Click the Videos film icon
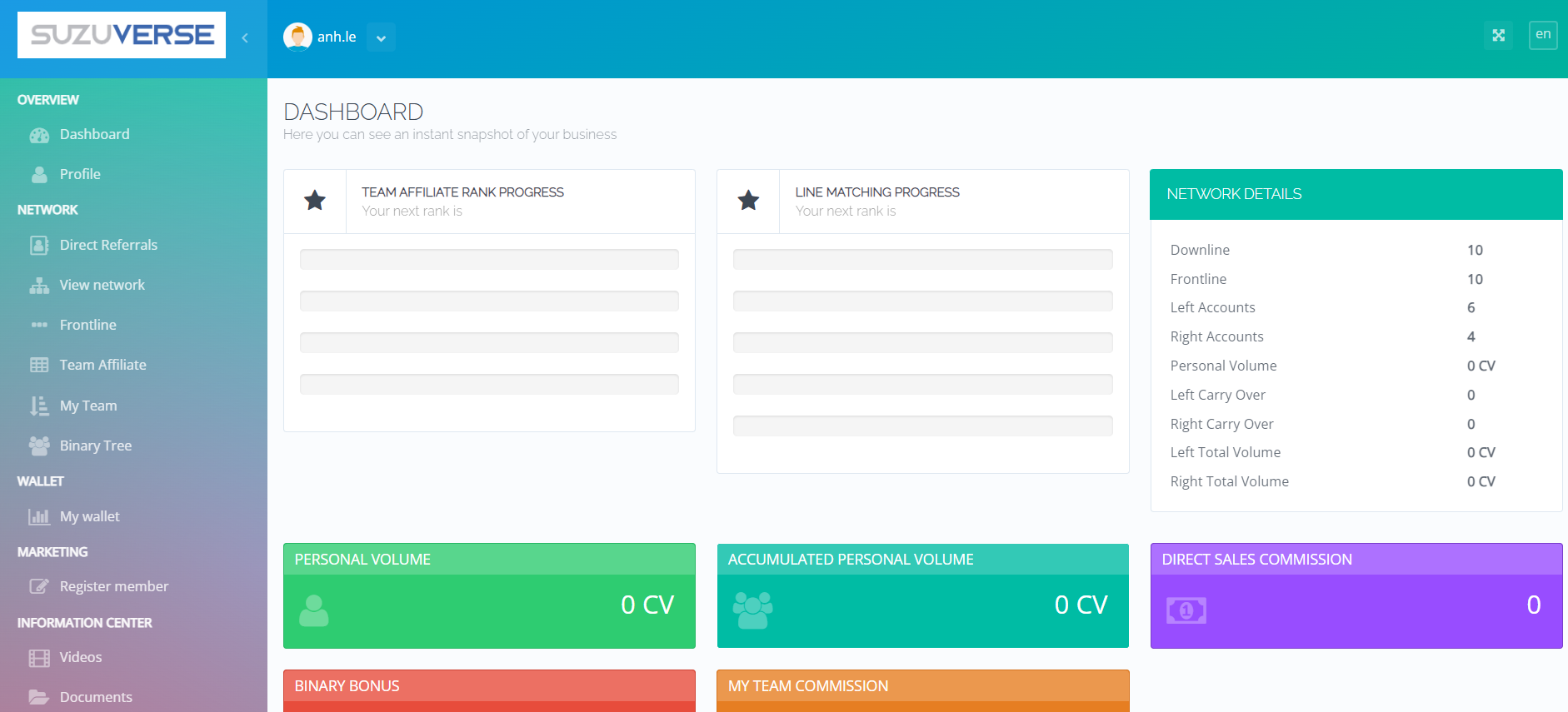The height and width of the screenshot is (712, 1568). pos(39,658)
